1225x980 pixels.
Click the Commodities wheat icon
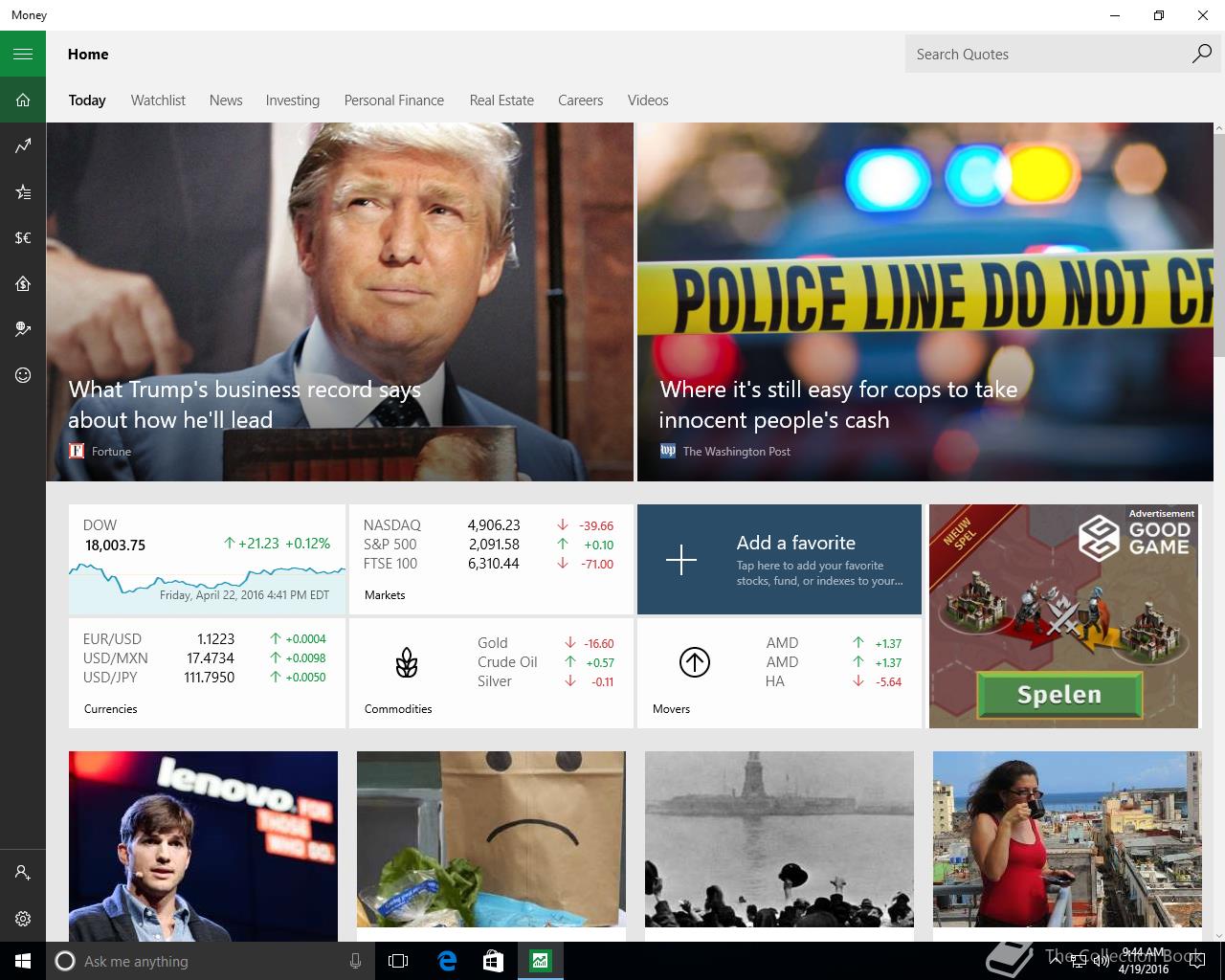(407, 662)
